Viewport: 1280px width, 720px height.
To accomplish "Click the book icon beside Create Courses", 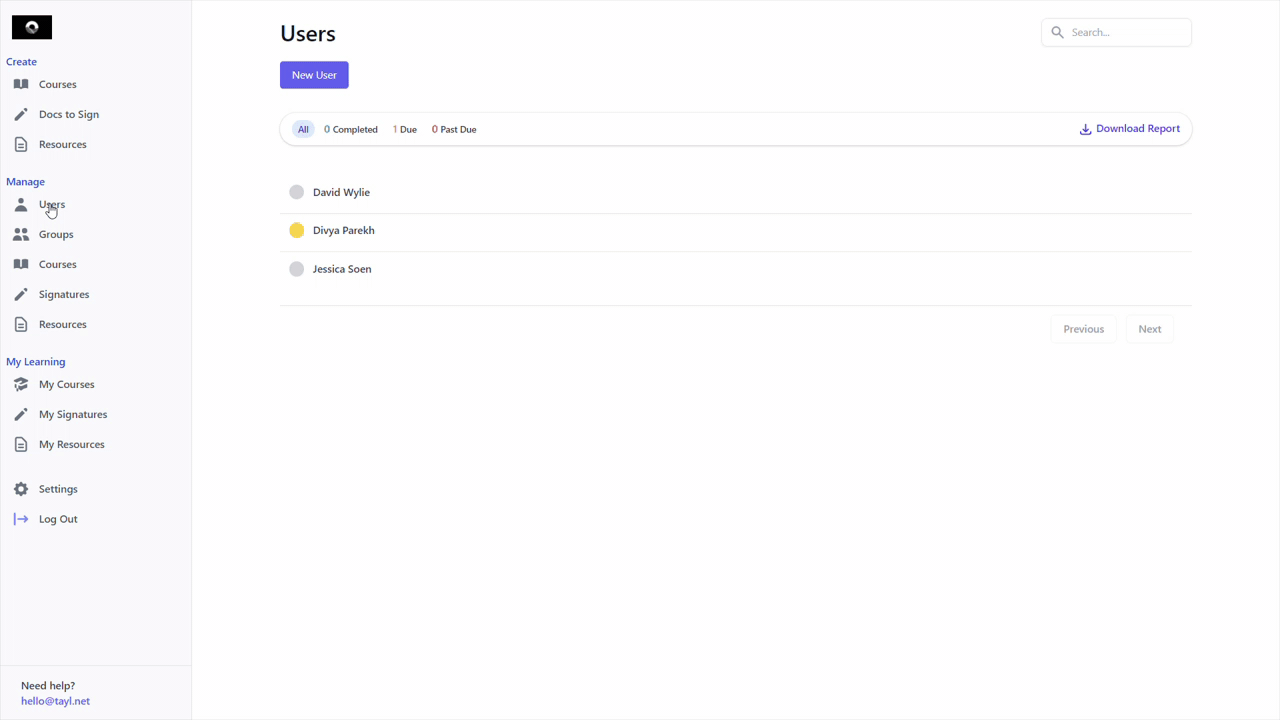I will (x=21, y=84).
